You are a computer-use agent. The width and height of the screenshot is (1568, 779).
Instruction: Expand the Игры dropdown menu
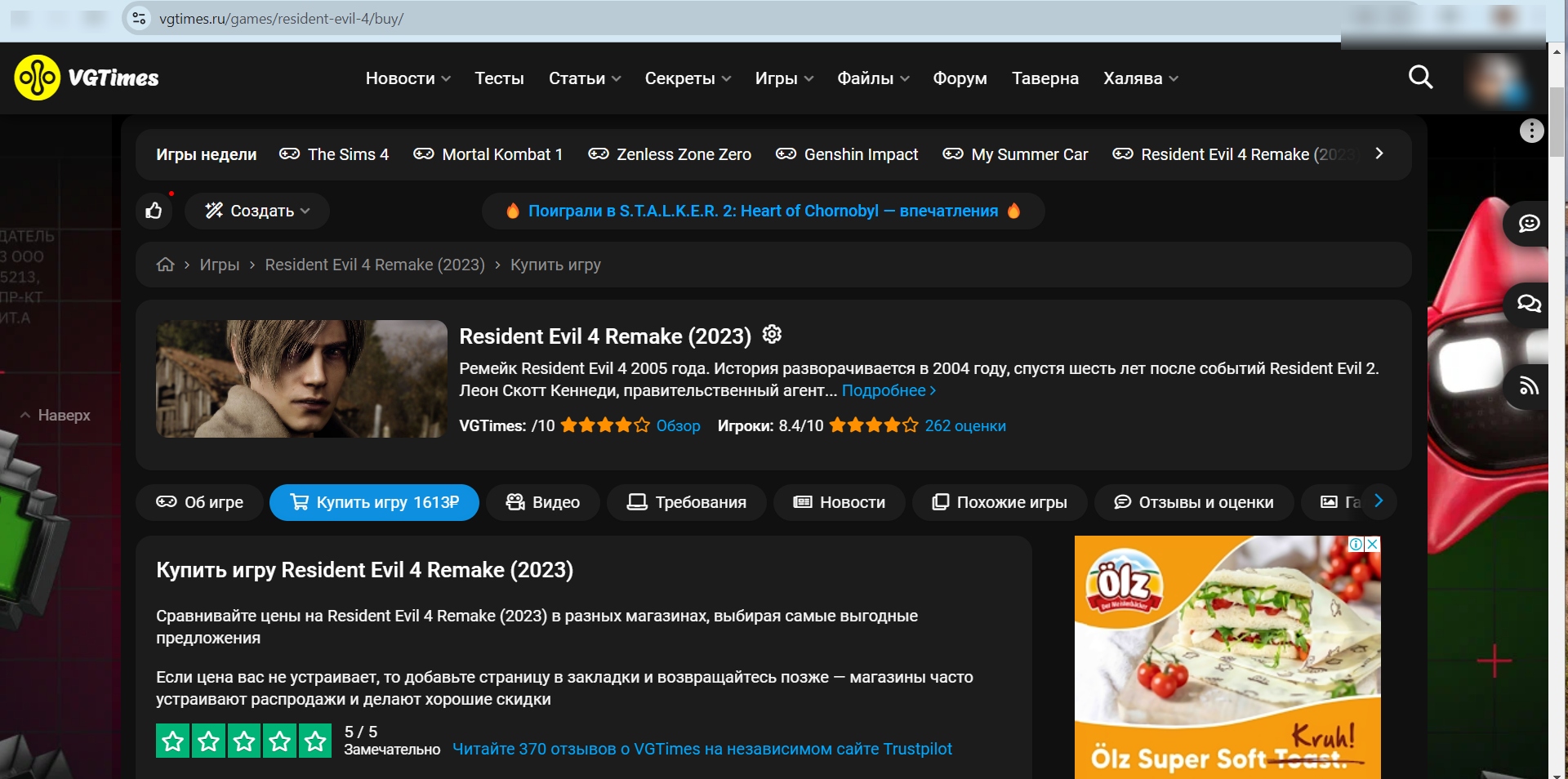coord(785,78)
